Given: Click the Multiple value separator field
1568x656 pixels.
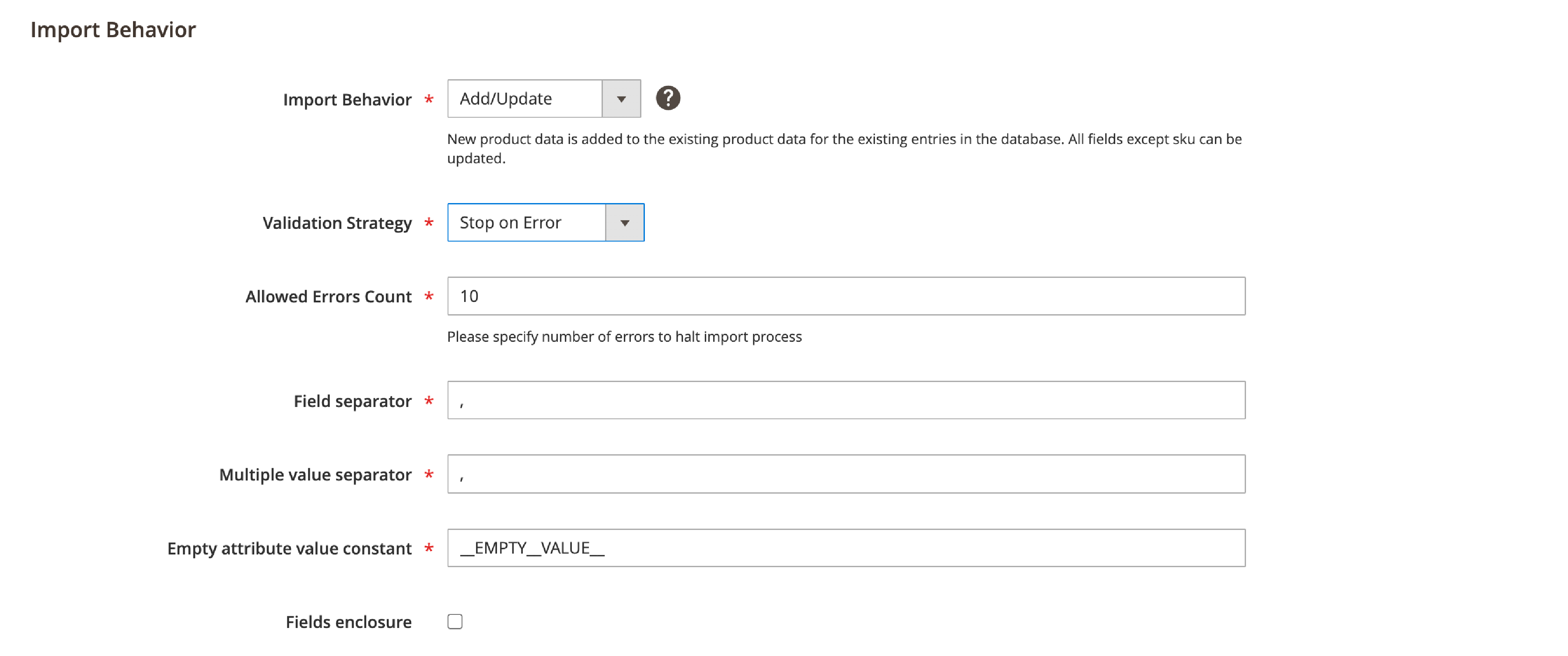Looking at the screenshot, I should (846, 474).
